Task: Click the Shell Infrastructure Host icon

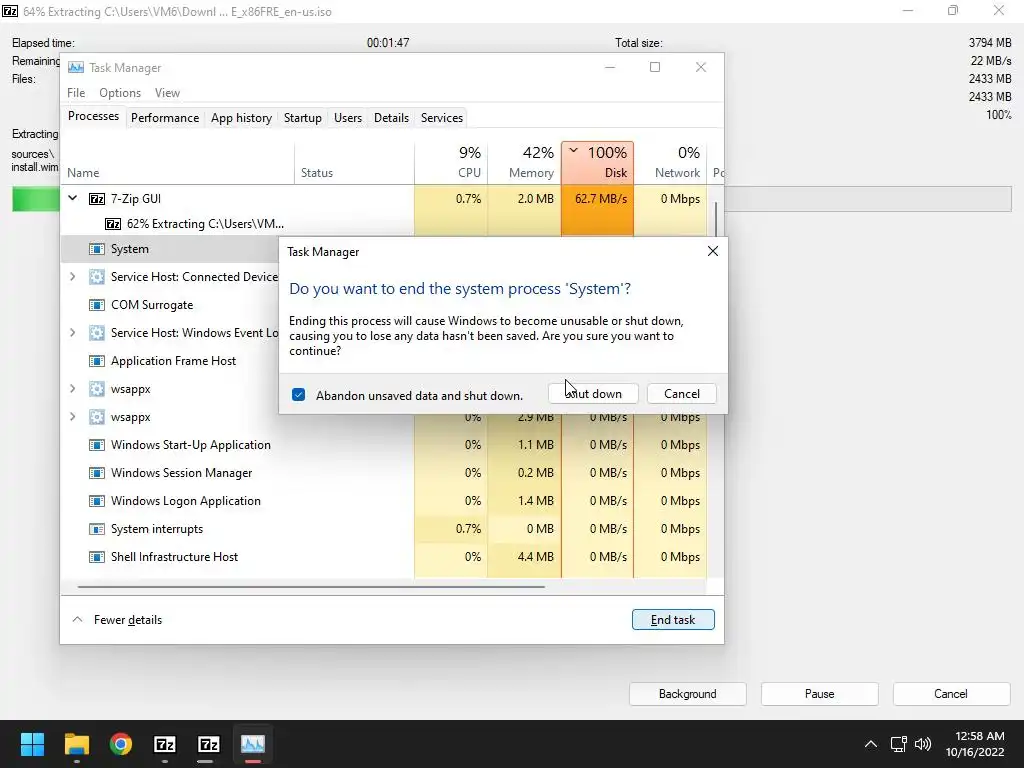Action: pyautogui.click(x=97, y=557)
